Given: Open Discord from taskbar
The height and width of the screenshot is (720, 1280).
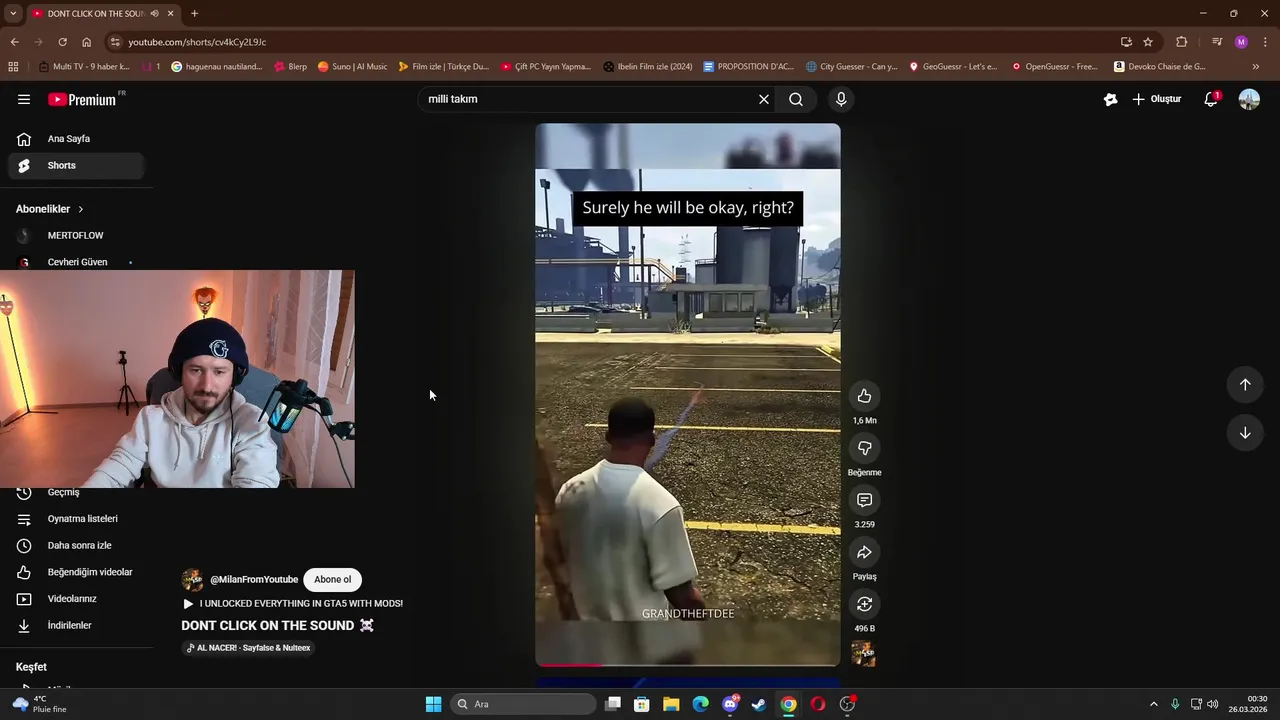Looking at the screenshot, I should click(730, 704).
